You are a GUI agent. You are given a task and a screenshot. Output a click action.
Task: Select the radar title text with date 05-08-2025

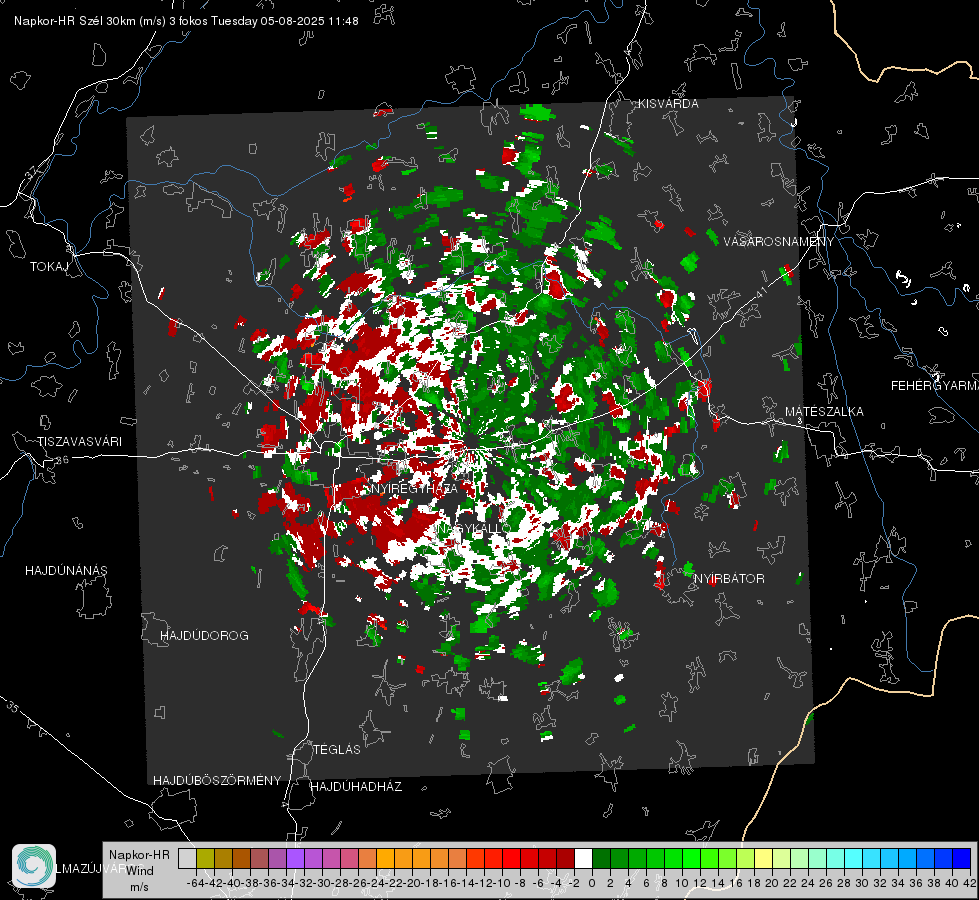coord(186,21)
